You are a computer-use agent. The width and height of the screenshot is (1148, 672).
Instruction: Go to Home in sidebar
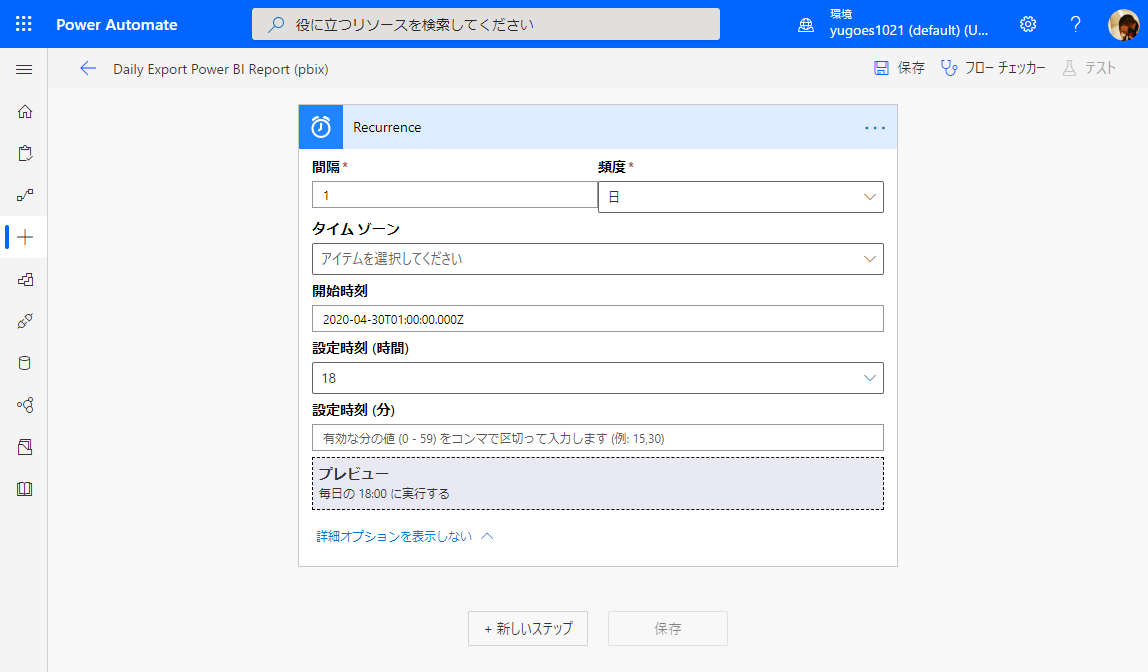(25, 111)
